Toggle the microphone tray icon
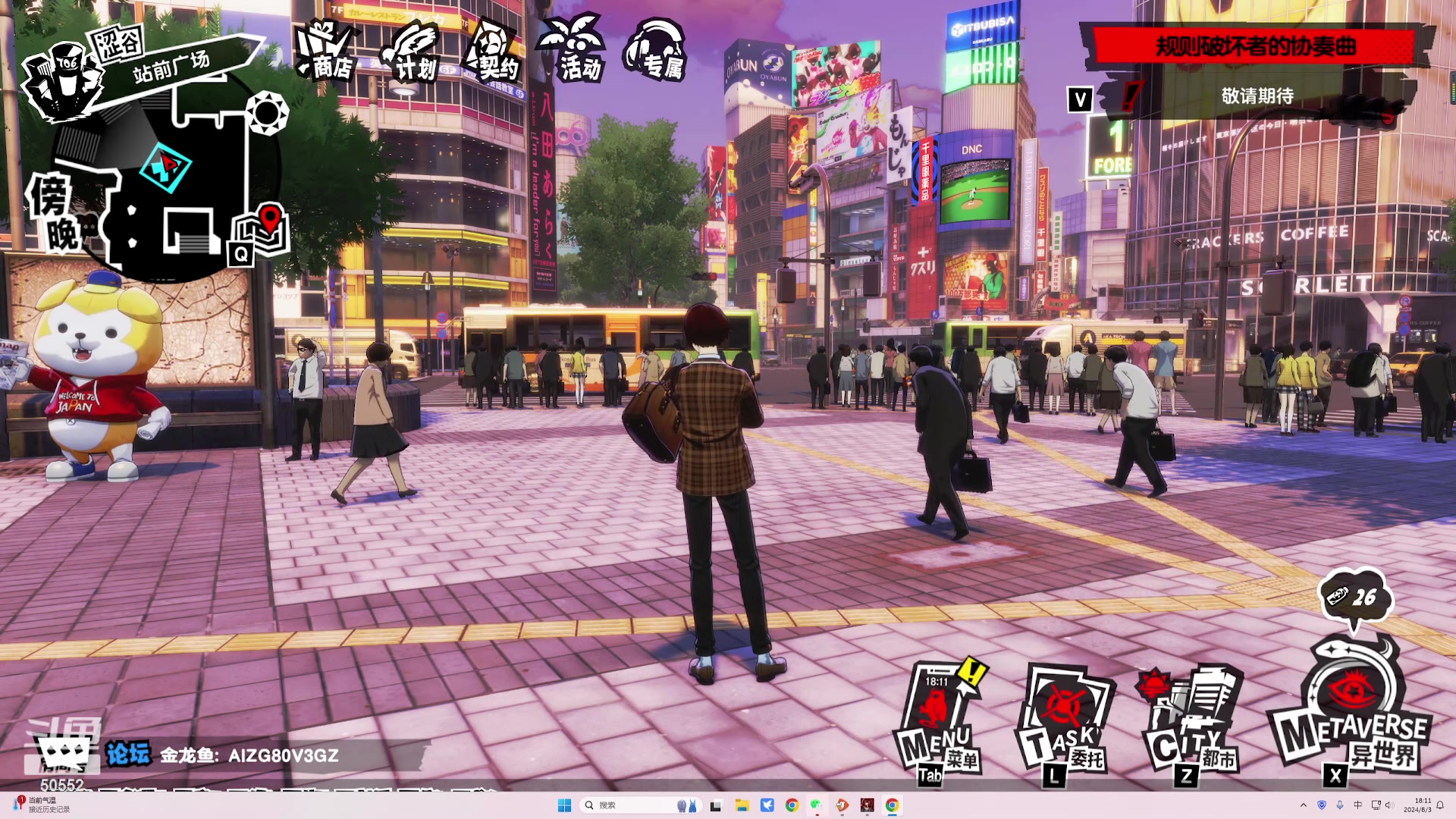This screenshot has width=1456, height=819. [x=1340, y=805]
